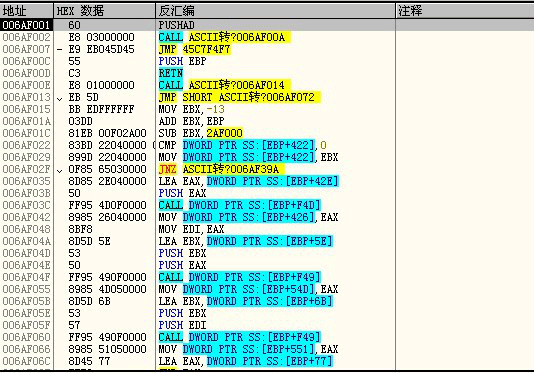
Task: Click JMP 45C7F4F7 instruction
Action: [x=194, y=49]
